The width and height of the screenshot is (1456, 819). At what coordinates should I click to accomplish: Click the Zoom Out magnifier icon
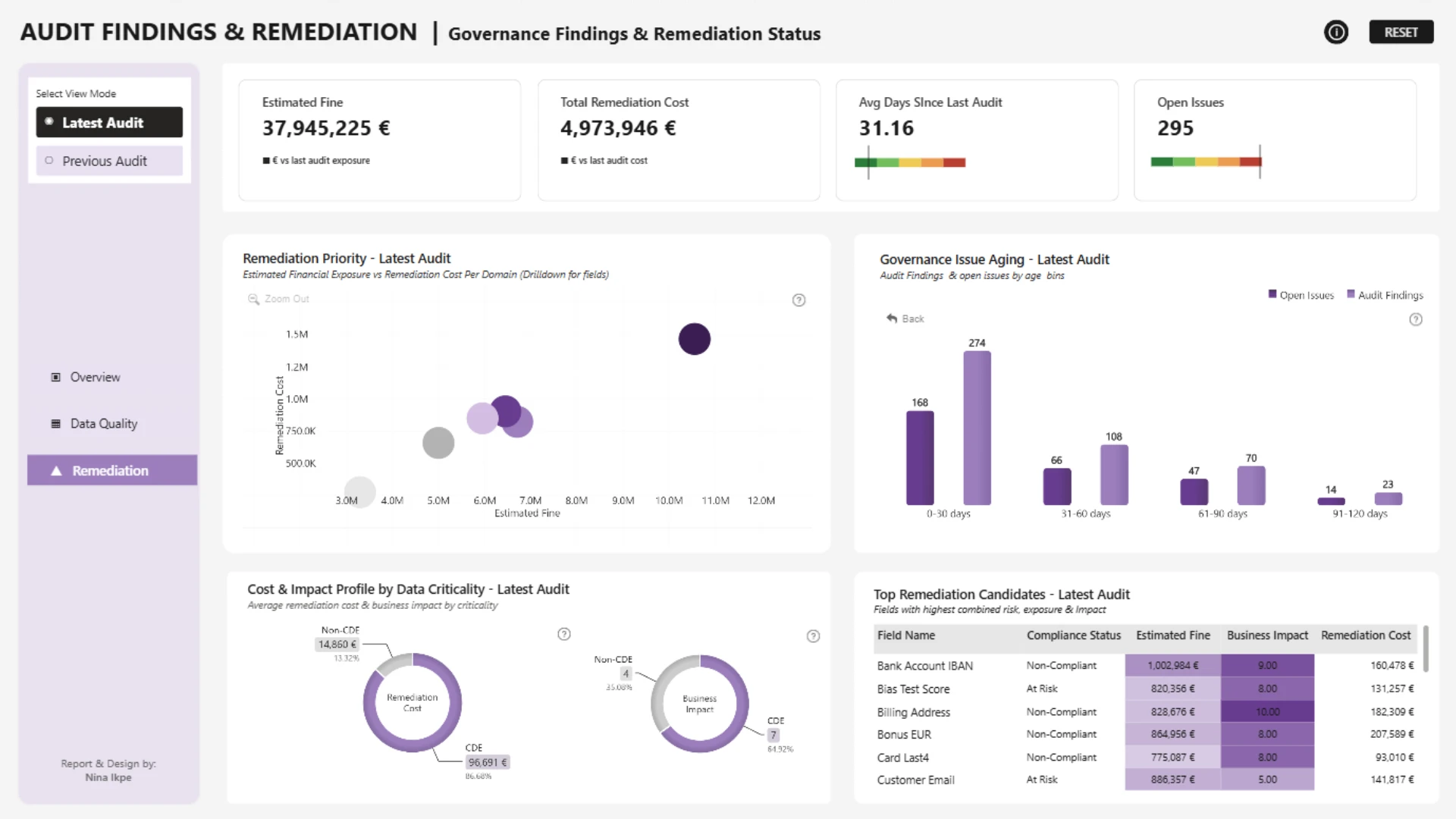coord(253,300)
